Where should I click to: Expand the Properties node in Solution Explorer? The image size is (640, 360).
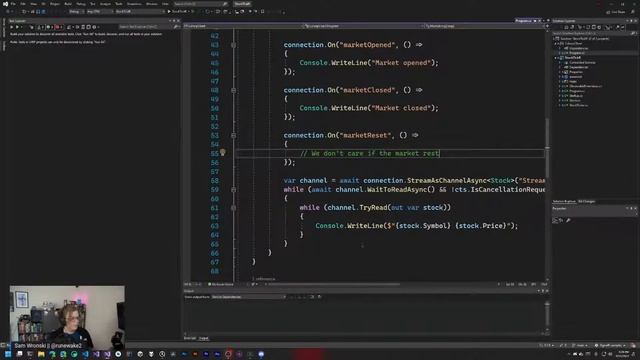pos(560,72)
